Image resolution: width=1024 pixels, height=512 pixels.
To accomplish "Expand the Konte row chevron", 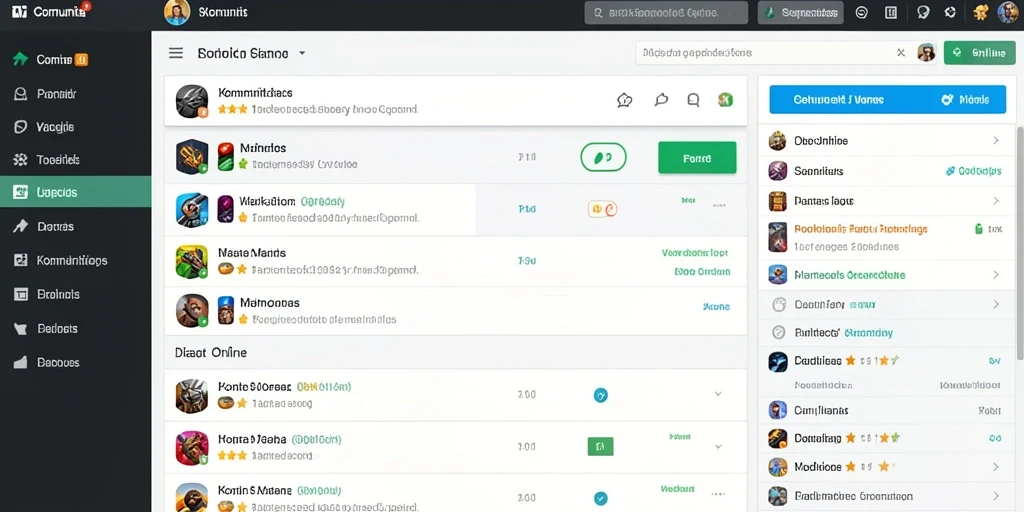I will tap(718, 394).
